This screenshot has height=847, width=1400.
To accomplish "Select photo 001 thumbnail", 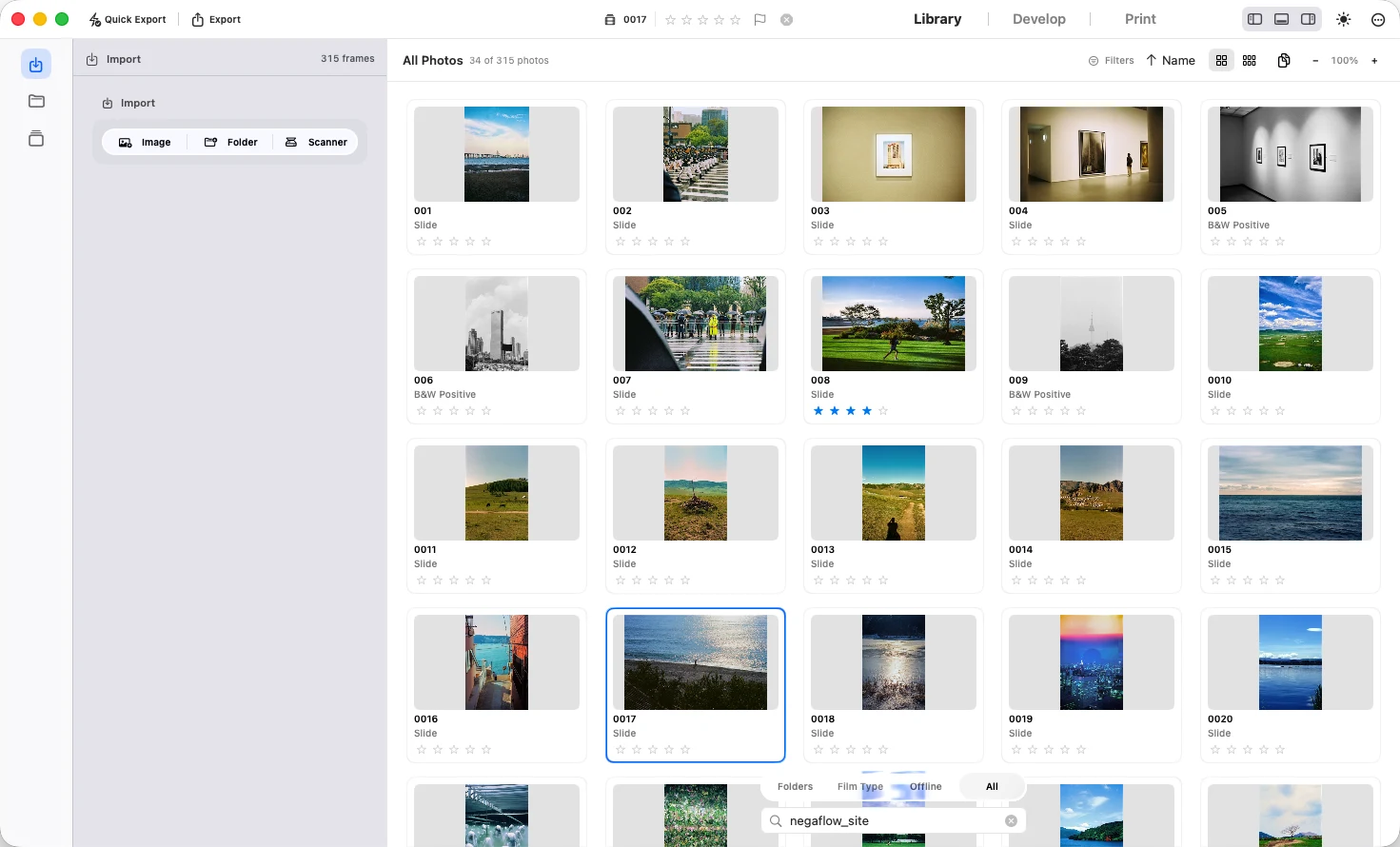I will (x=497, y=154).
